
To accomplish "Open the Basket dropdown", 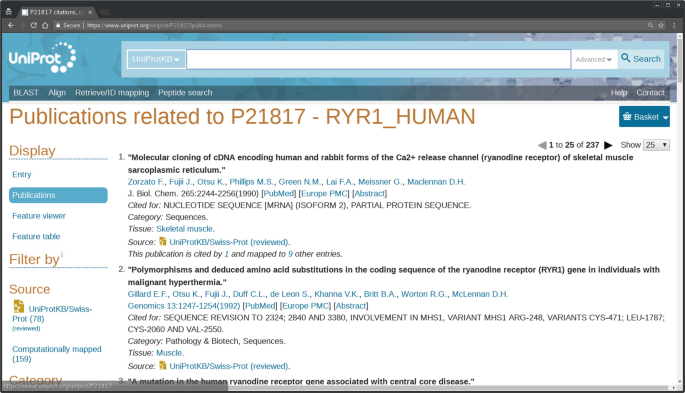I will (x=644, y=117).
